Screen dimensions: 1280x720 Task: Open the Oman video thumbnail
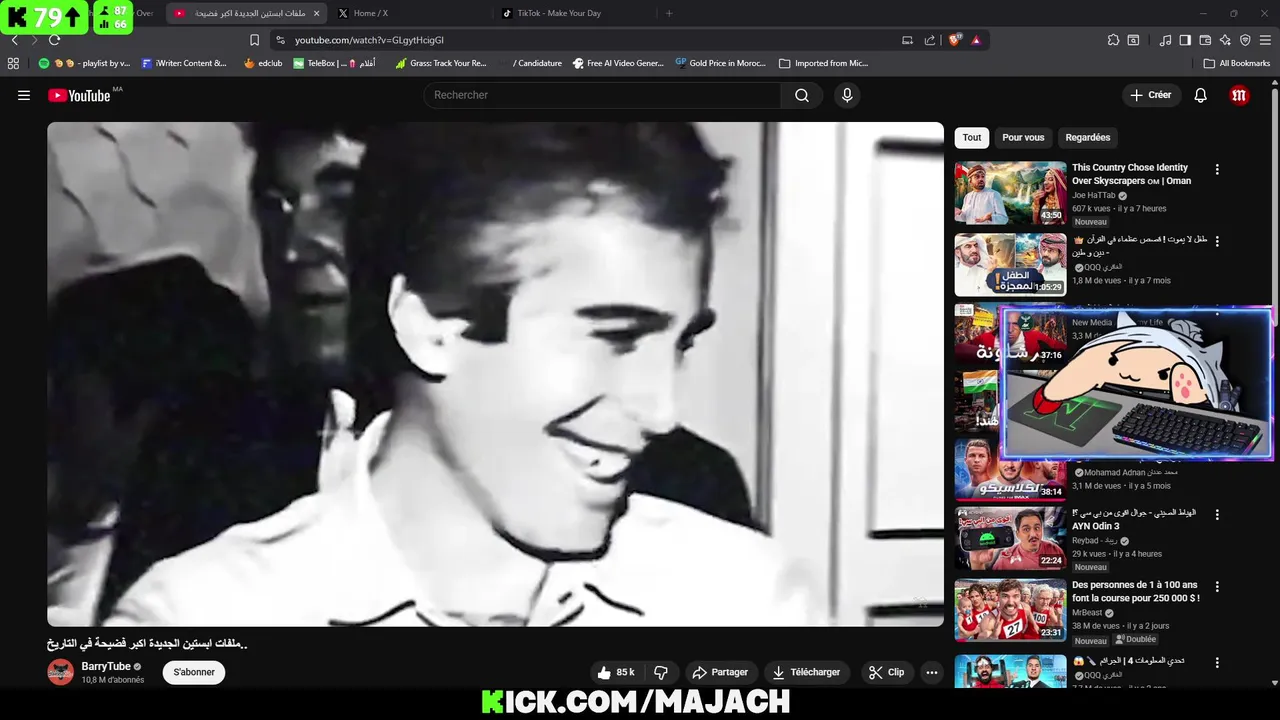(x=1010, y=193)
